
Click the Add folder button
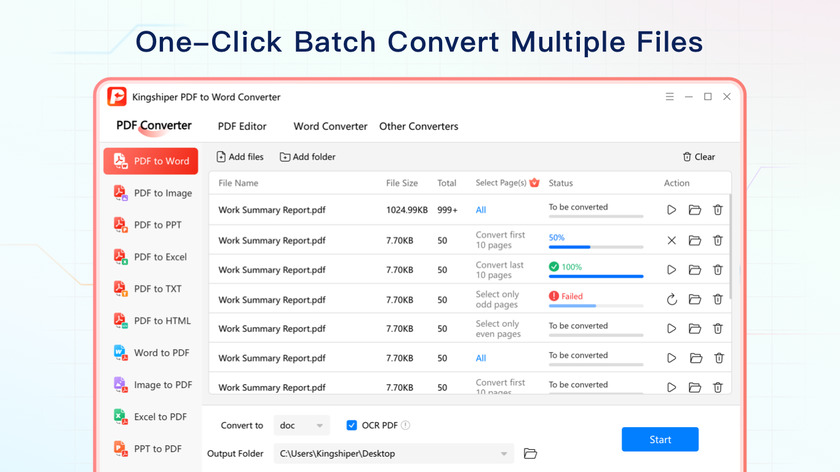click(308, 157)
